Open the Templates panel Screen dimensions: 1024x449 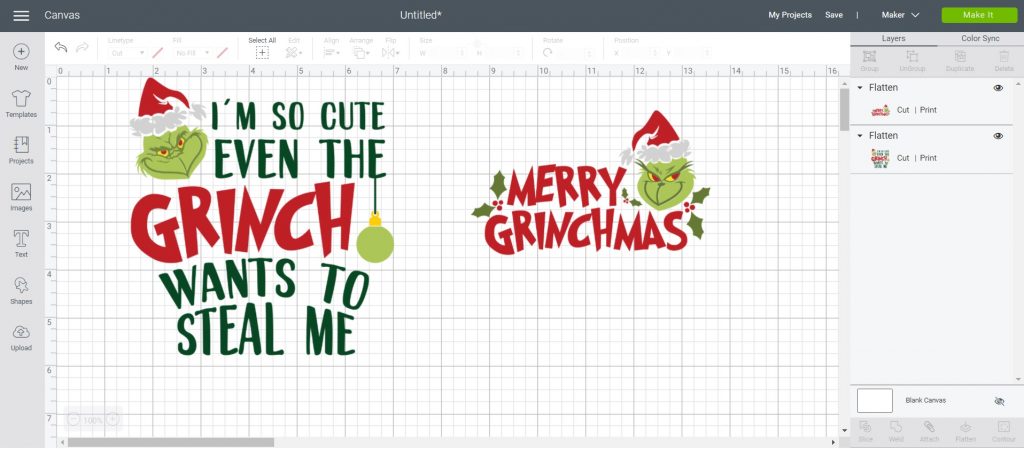21,104
